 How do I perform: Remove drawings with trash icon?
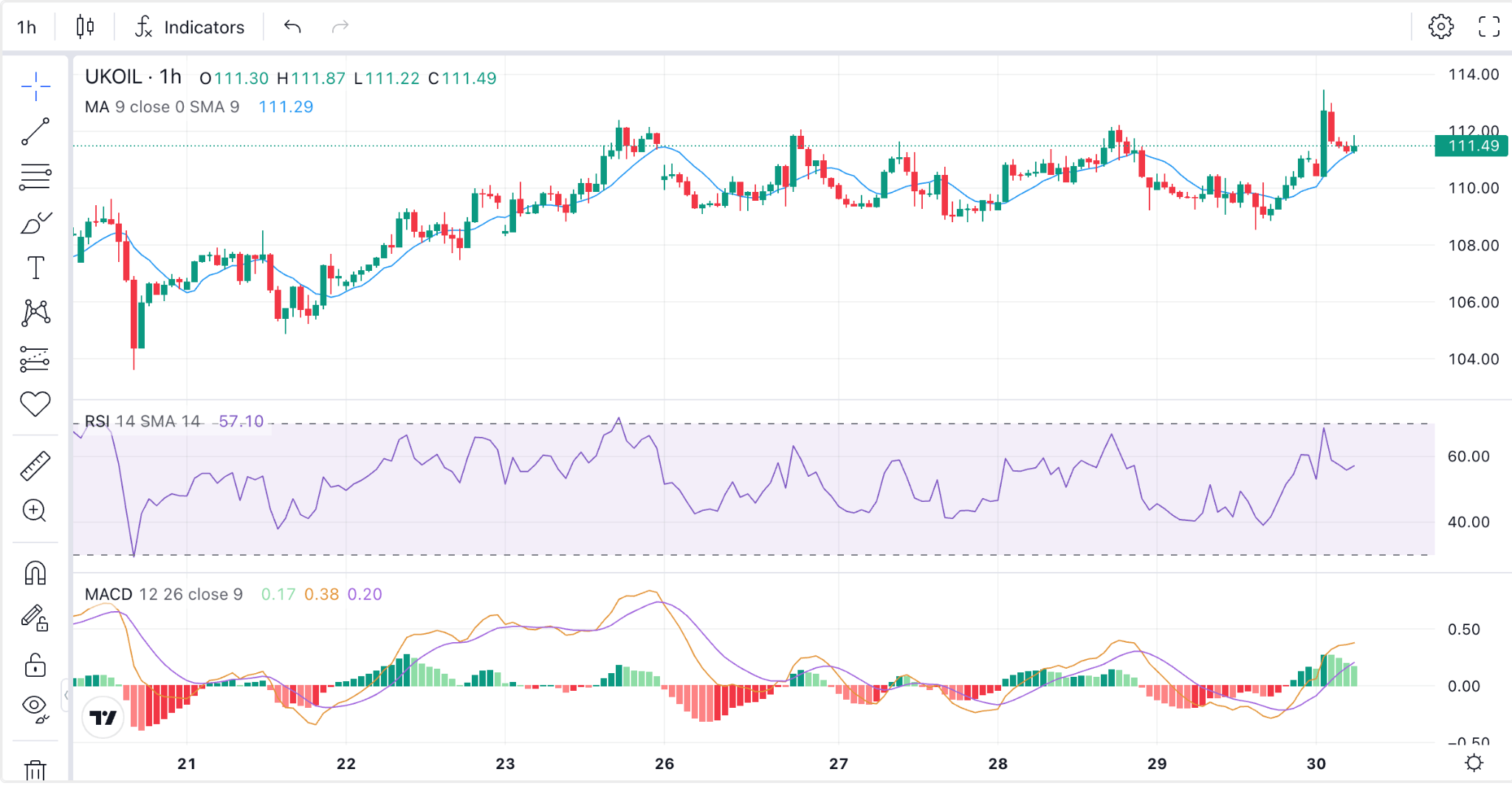pyautogui.click(x=35, y=771)
